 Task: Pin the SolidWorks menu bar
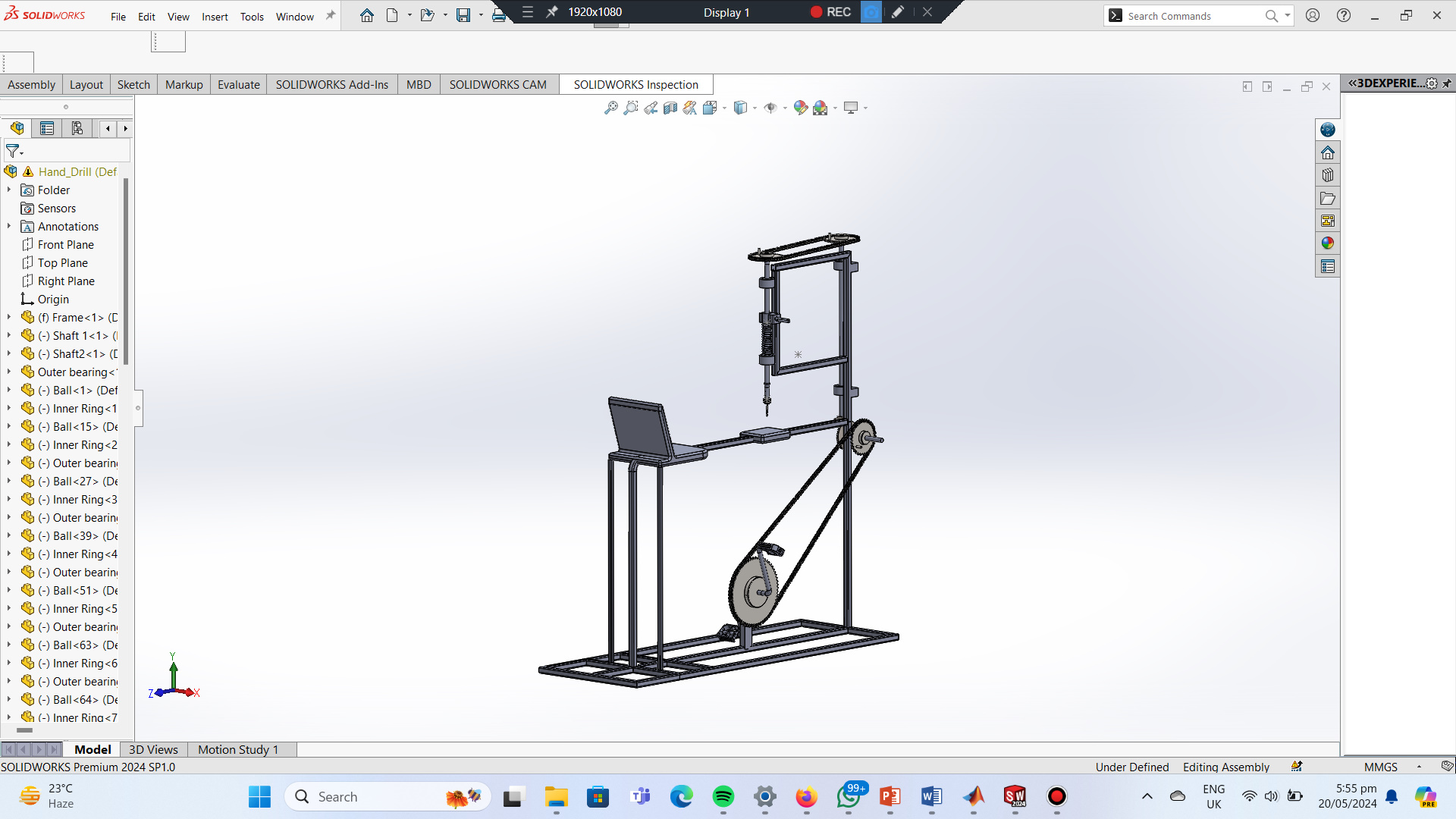pos(331,16)
